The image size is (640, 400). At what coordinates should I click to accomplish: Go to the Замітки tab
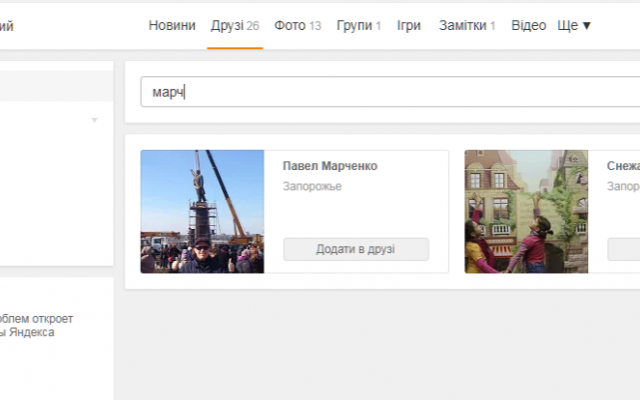(x=467, y=25)
